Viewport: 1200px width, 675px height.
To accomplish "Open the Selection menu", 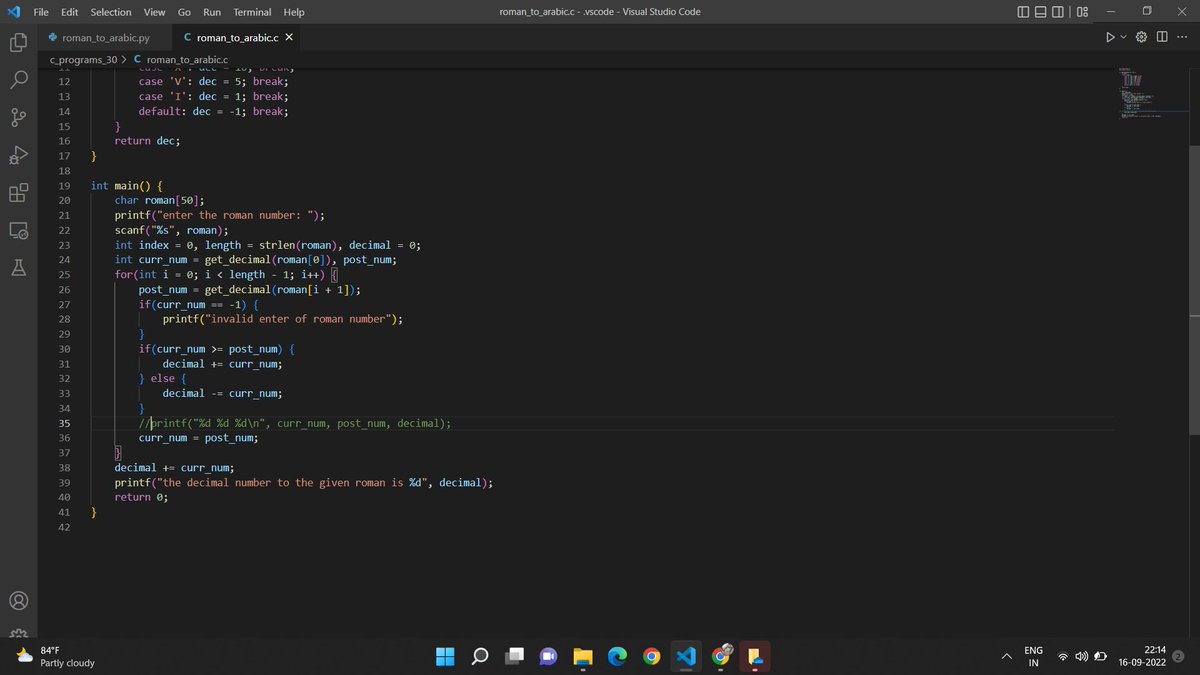I will point(111,12).
